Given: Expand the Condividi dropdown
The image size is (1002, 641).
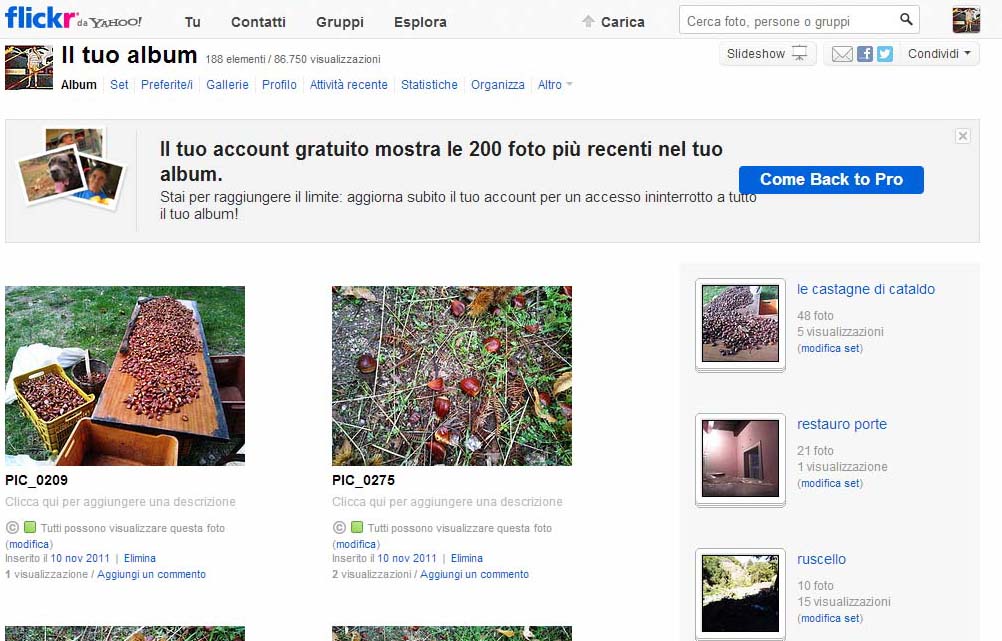Looking at the screenshot, I should pos(939,54).
